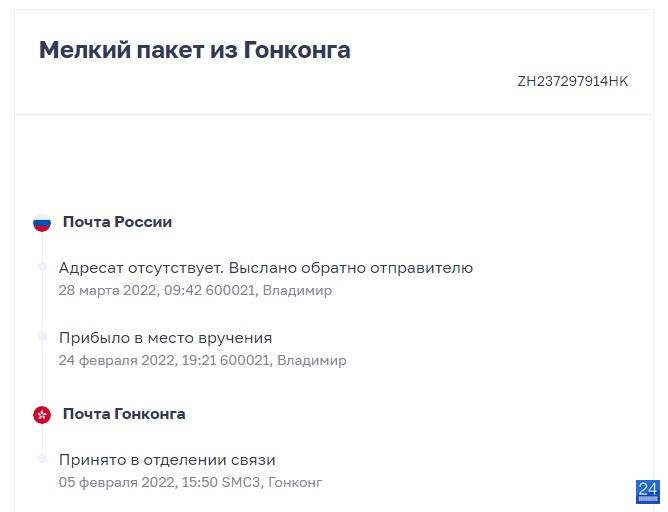The image size is (668, 512).
Task: Click the Hong Kong flag icon
Action: pos(42,414)
